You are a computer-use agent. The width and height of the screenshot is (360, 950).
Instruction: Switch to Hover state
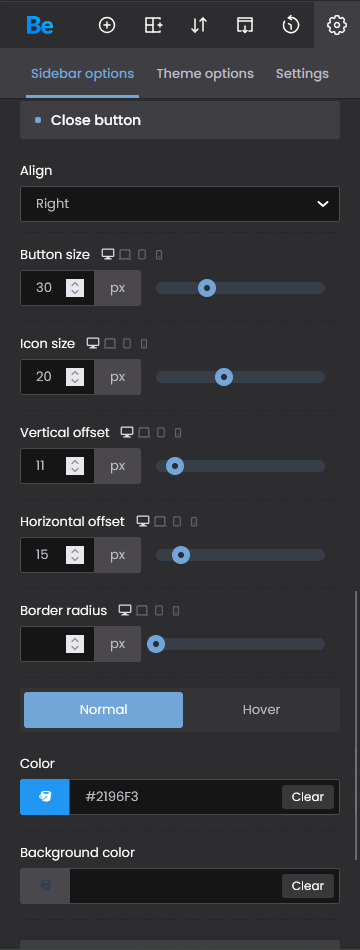(261, 709)
